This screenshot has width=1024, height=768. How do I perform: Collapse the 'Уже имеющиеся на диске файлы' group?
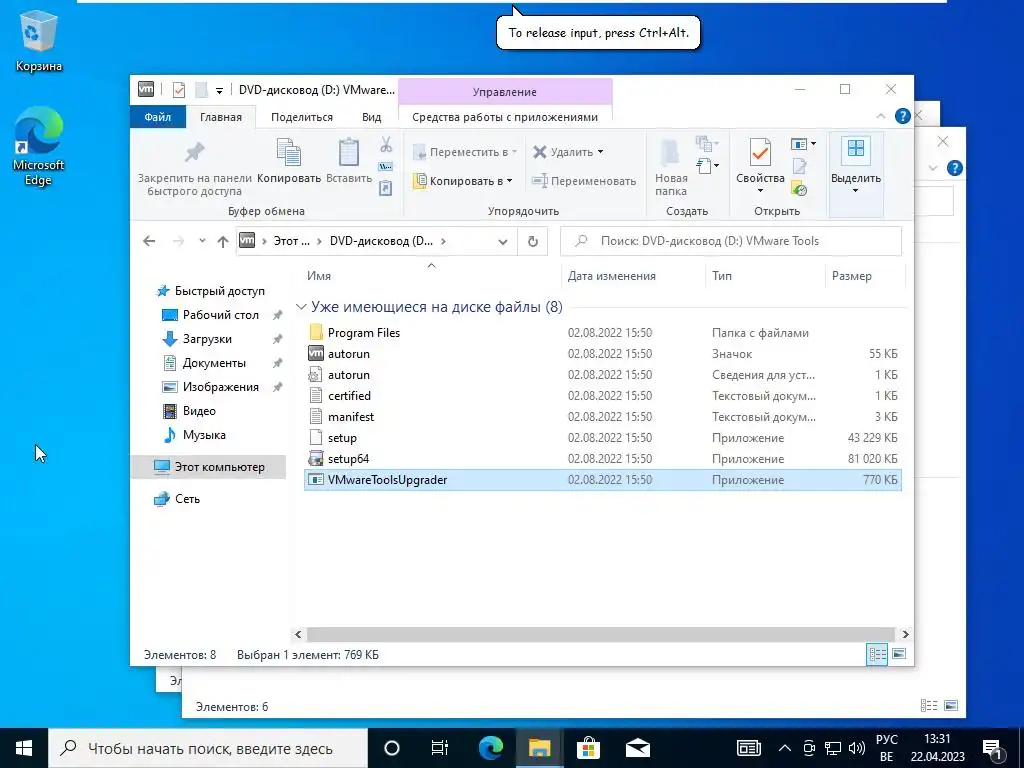[x=301, y=307]
